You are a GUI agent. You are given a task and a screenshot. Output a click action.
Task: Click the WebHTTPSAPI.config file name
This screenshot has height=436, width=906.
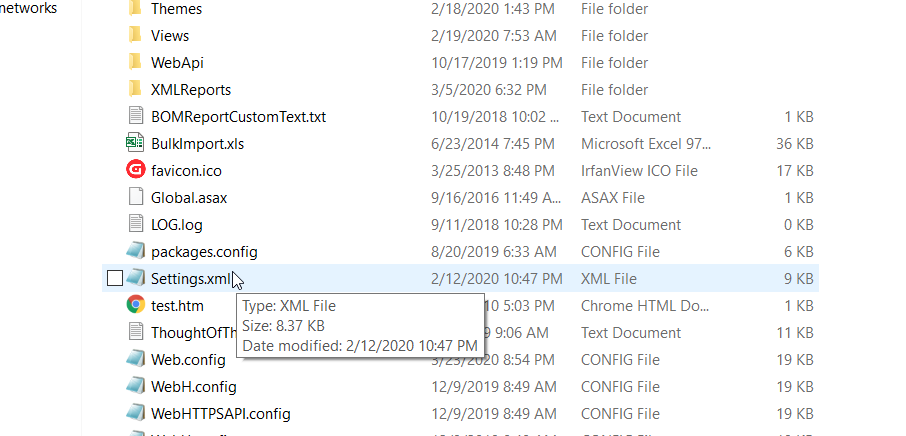tap(220, 414)
